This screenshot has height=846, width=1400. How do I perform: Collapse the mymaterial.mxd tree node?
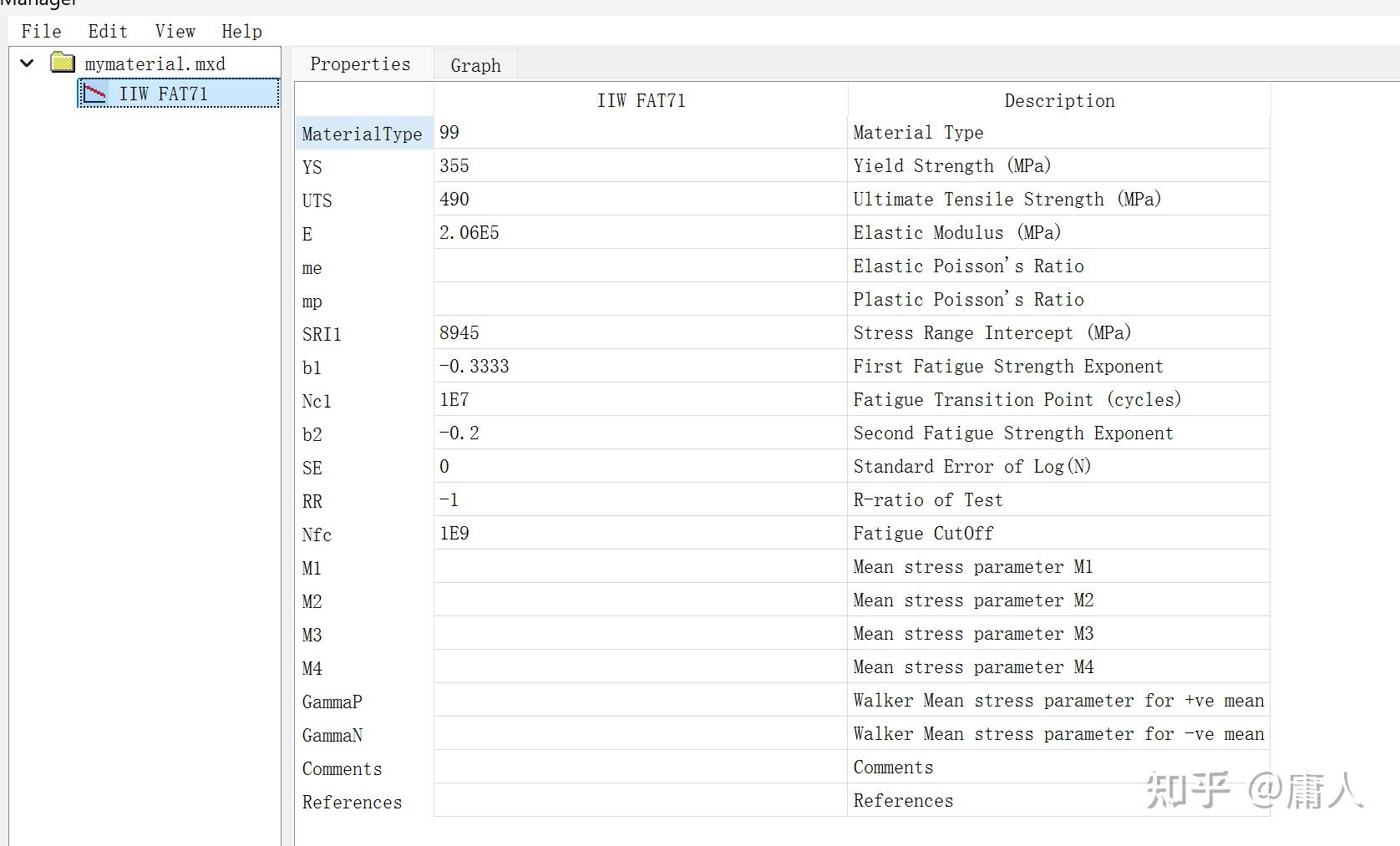coord(28,63)
